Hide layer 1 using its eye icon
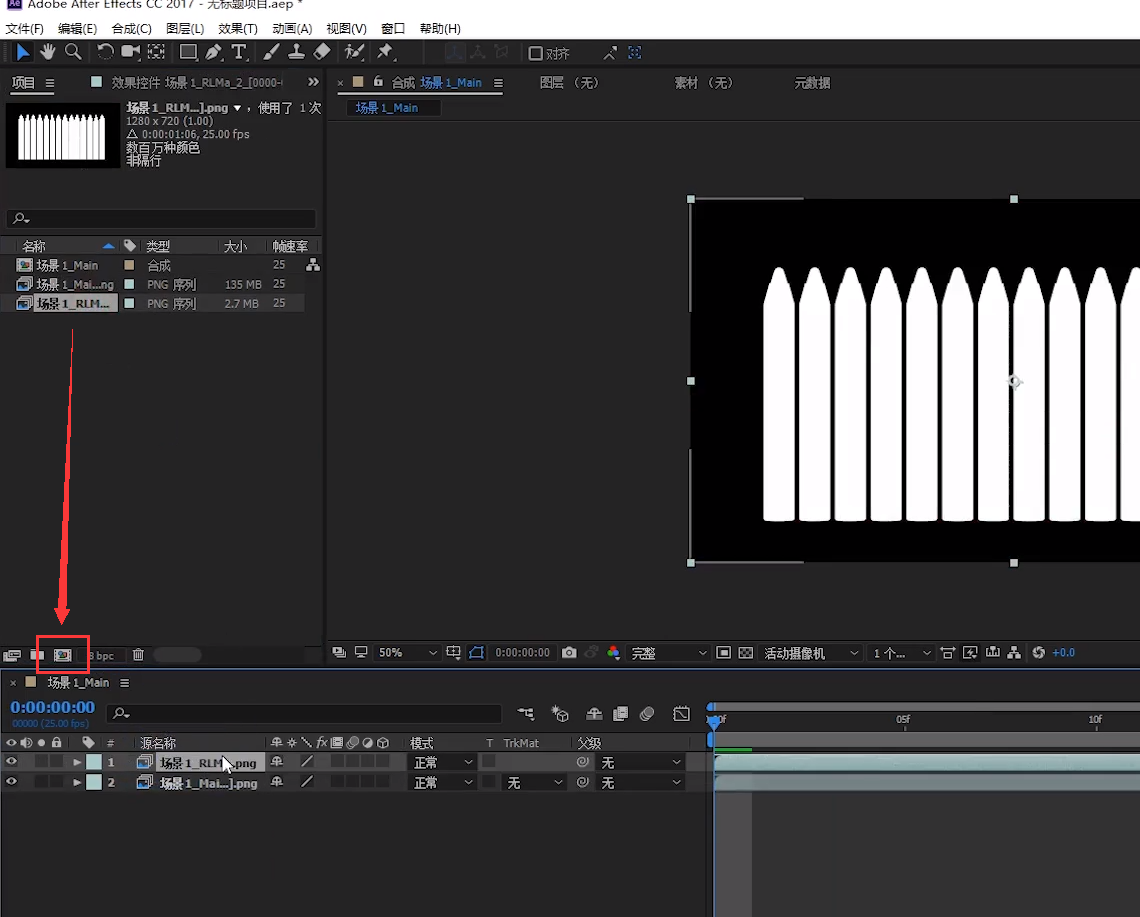Image resolution: width=1140 pixels, height=917 pixels. 12,762
